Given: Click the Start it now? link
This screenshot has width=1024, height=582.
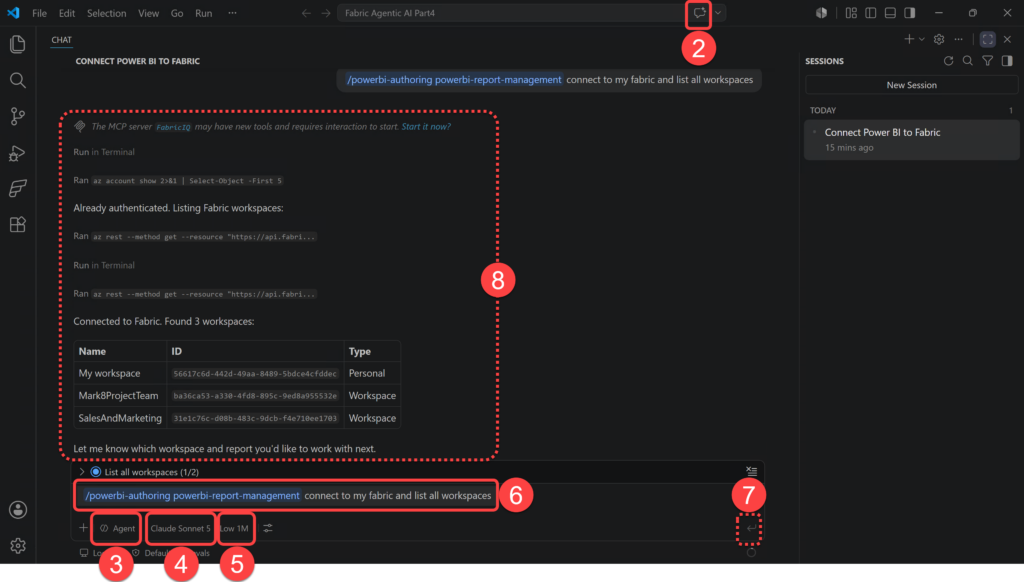Looking at the screenshot, I should point(426,127).
